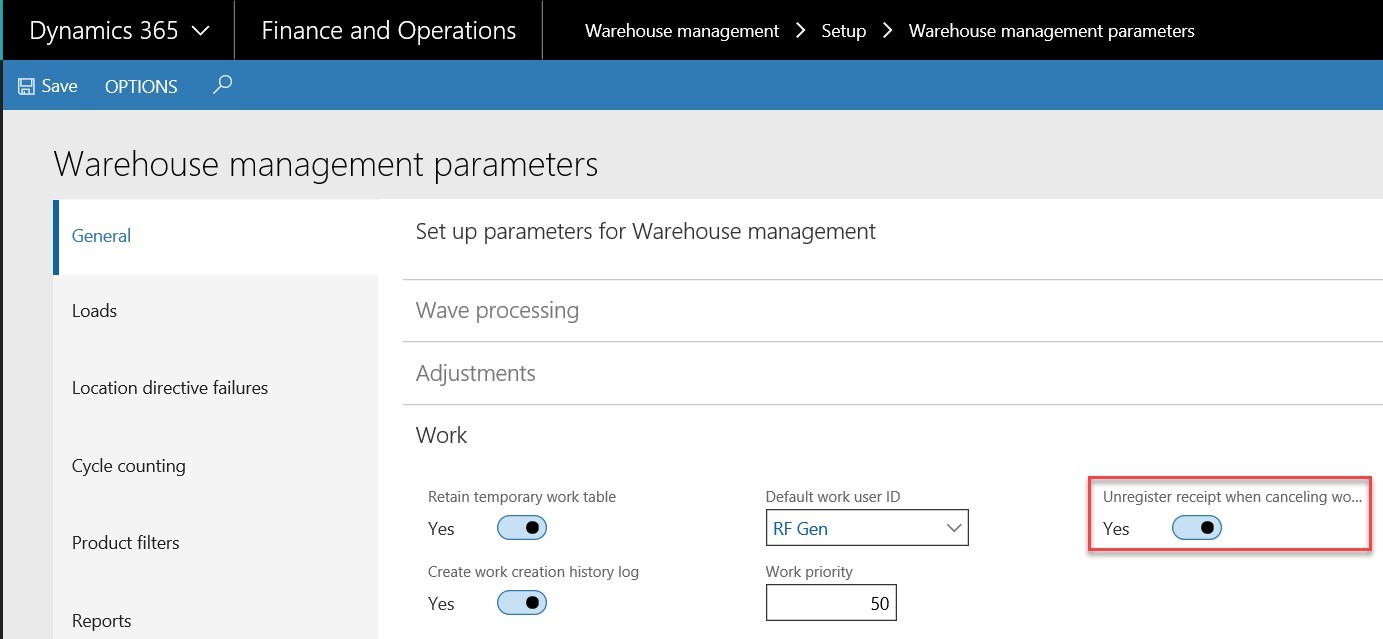Toggle Create work creation history log
This screenshot has width=1383, height=639.
(x=522, y=603)
